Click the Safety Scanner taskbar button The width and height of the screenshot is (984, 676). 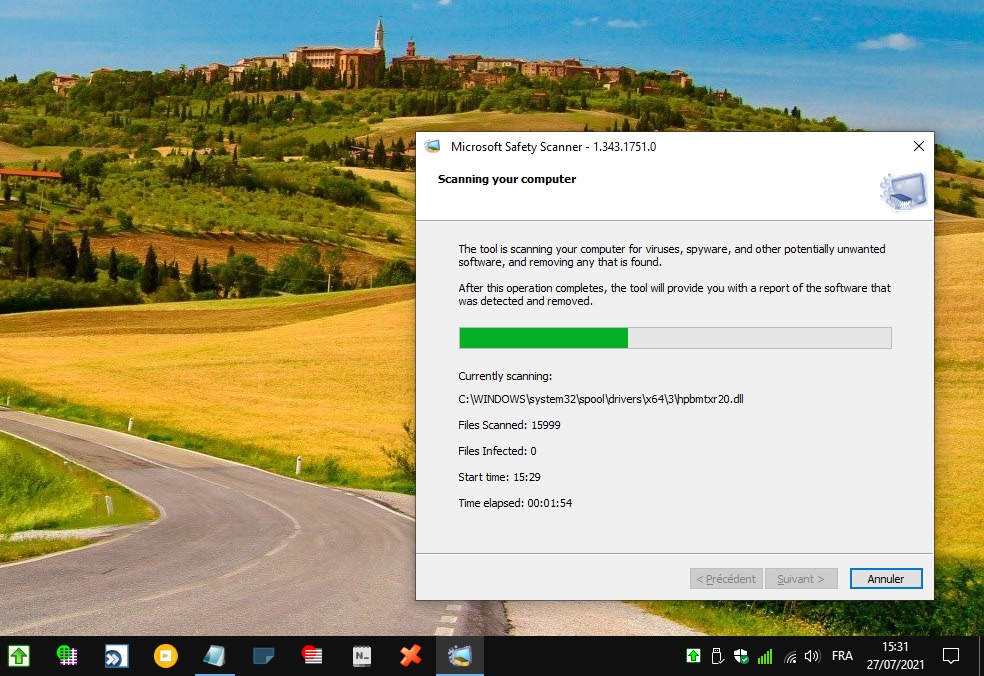tap(459, 656)
